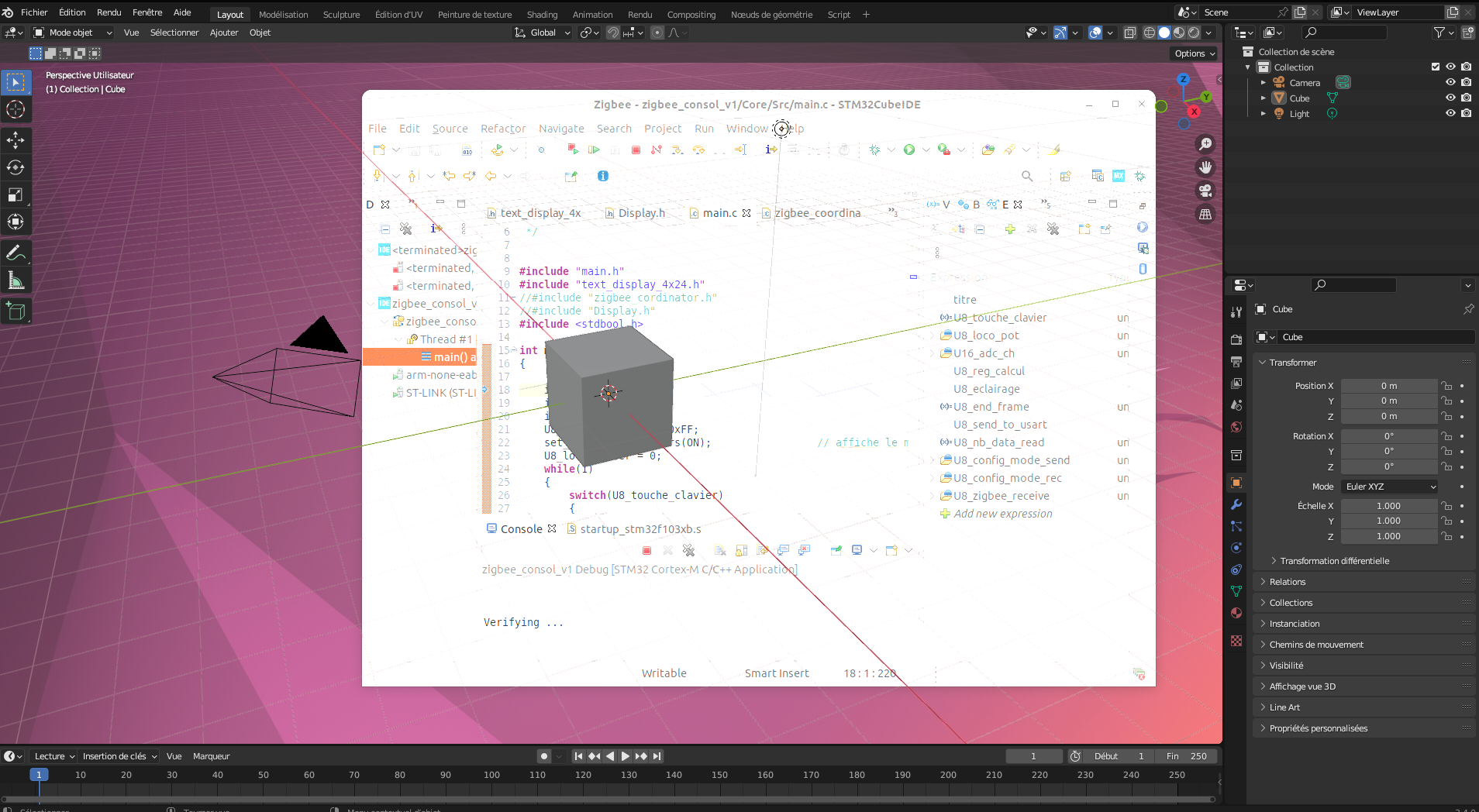Image resolution: width=1479 pixels, height=812 pixels.
Task: Click the Options button in viewport
Action: point(1194,53)
